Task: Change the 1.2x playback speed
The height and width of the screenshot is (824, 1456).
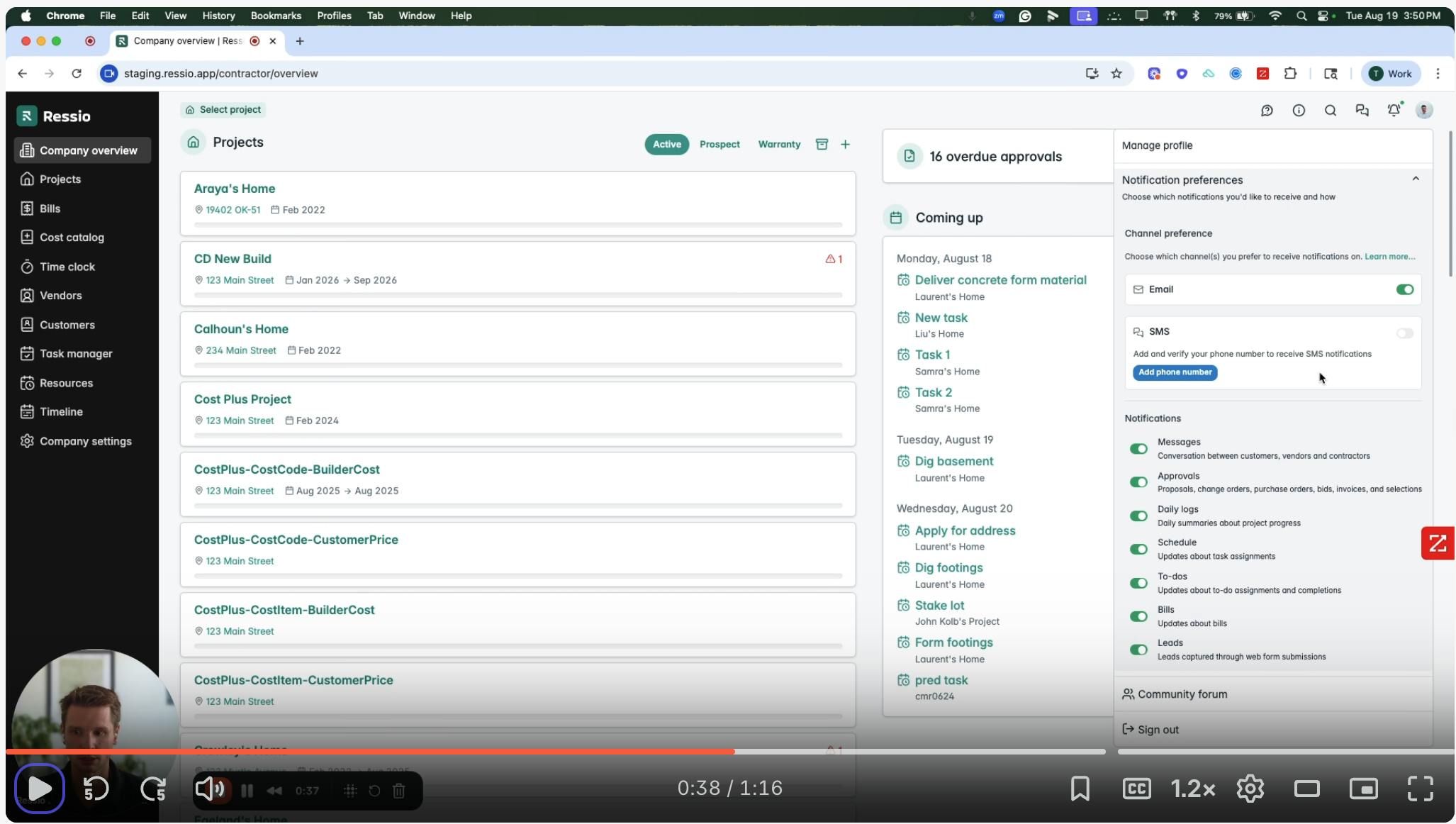Action: point(1193,789)
